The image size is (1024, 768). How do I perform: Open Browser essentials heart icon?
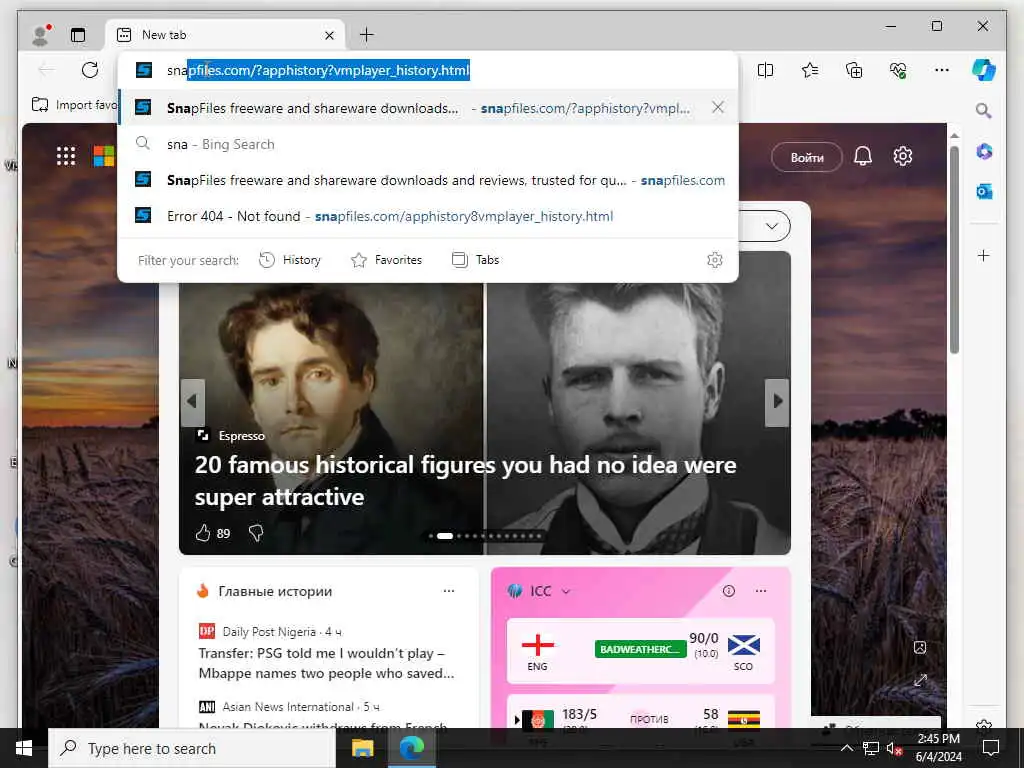[898, 70]
